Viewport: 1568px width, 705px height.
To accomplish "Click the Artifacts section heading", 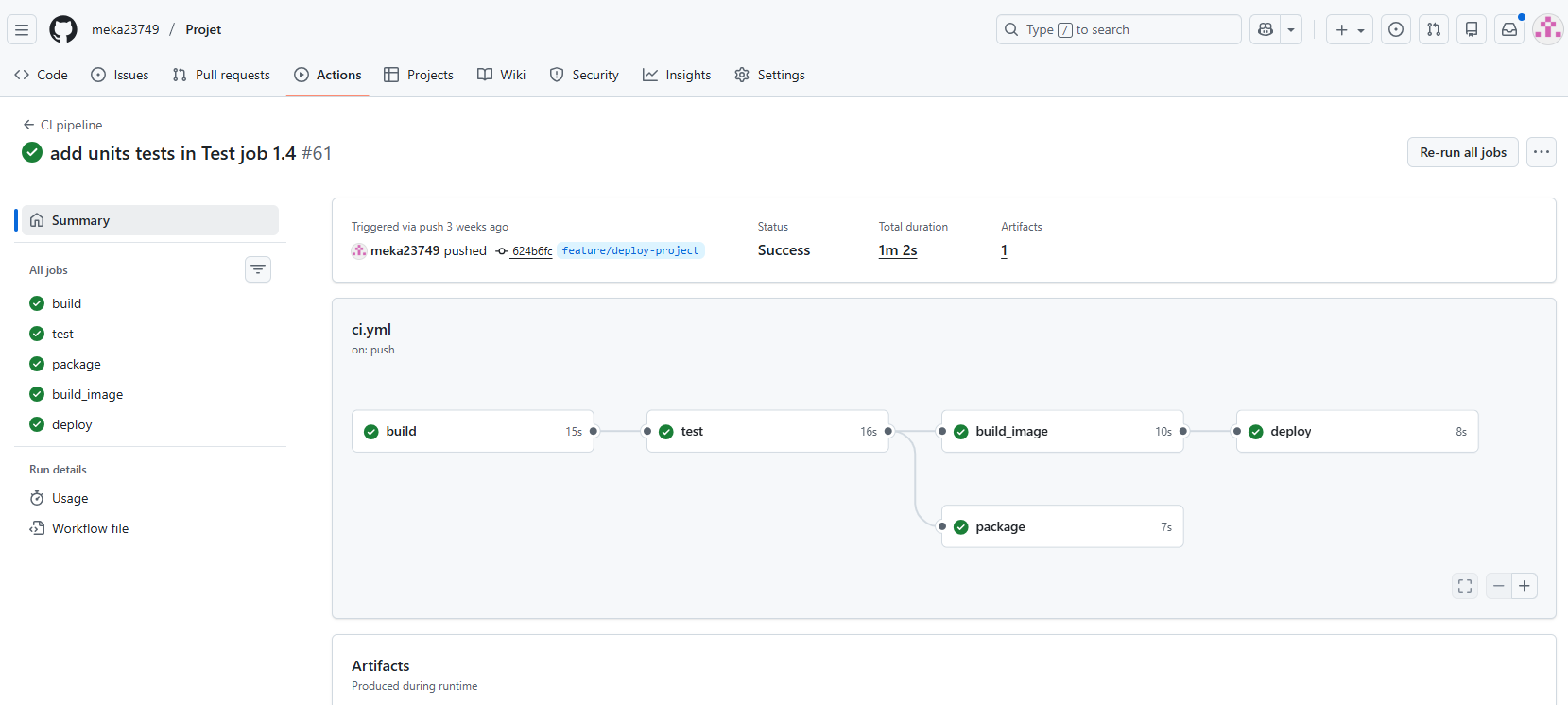I will click(381, 665).
